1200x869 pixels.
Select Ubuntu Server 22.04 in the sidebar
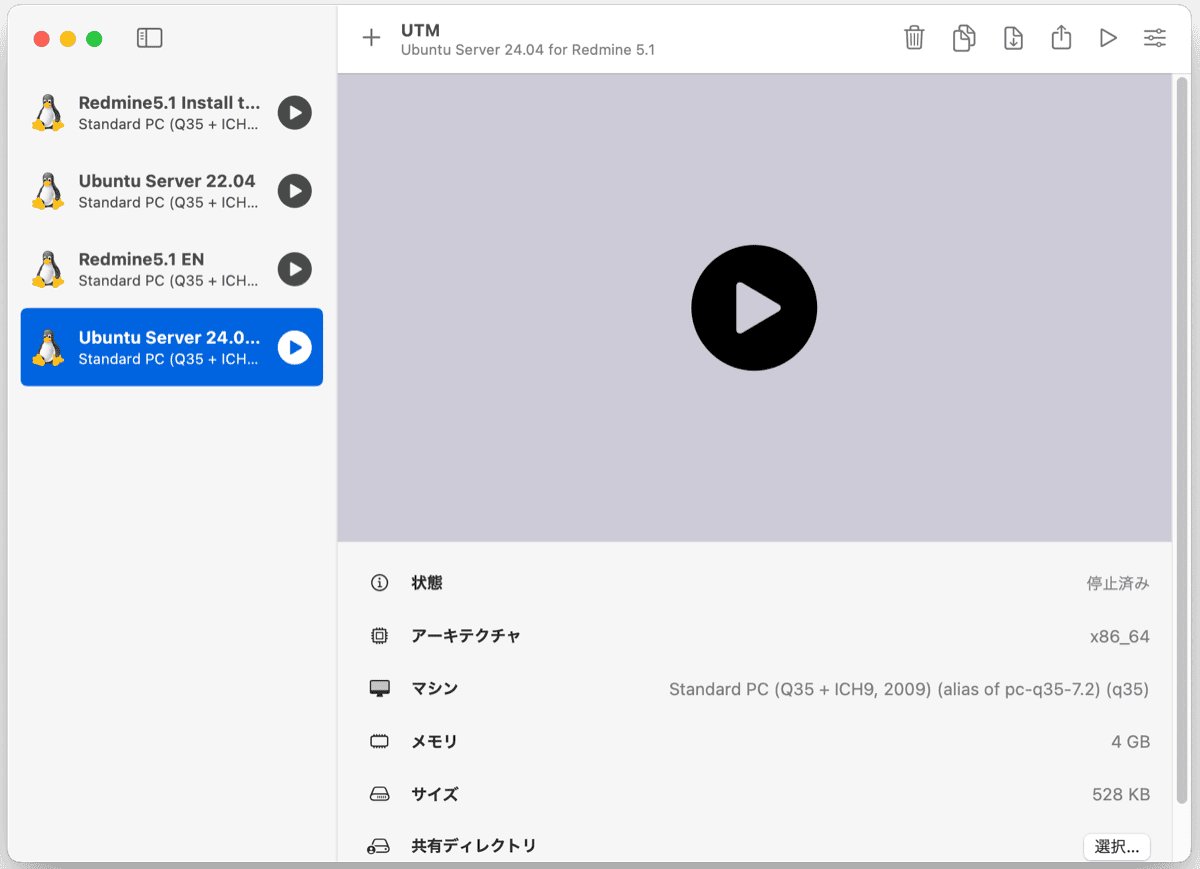point(167,191)
